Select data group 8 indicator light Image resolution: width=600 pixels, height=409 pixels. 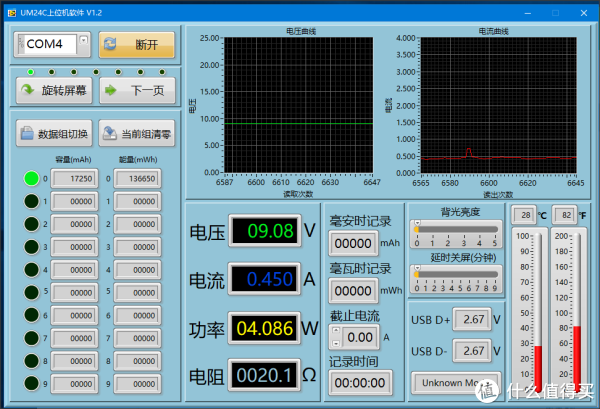31,361
